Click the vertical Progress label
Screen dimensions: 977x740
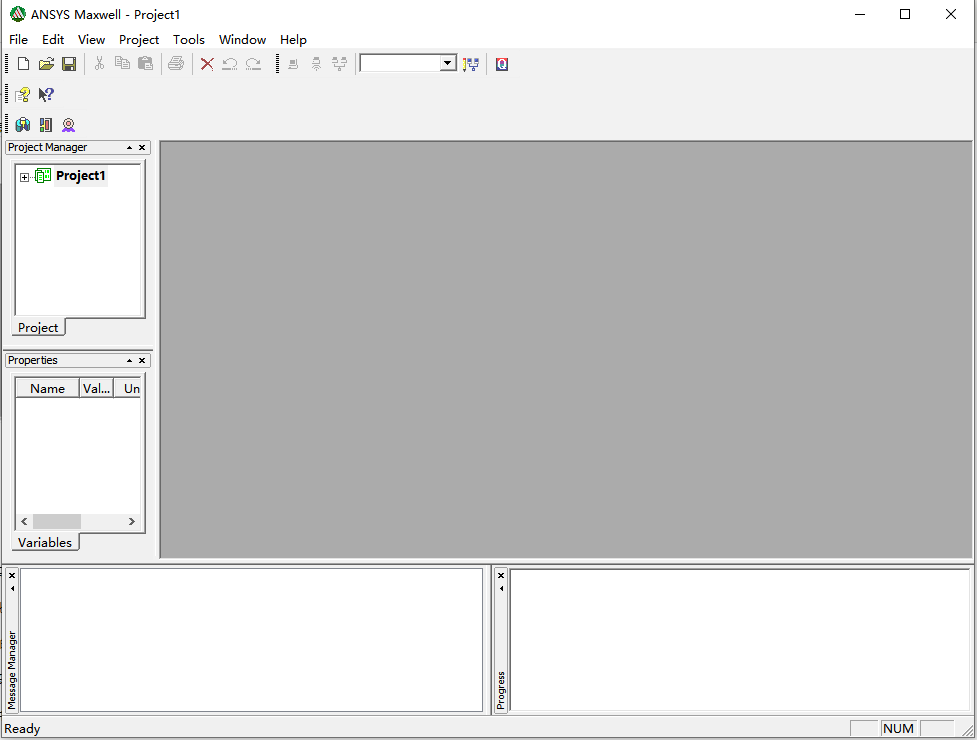[x=501, y=690]
